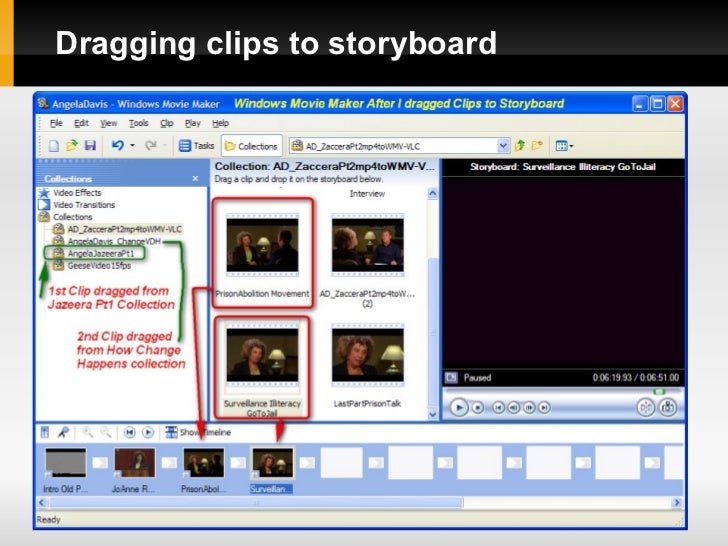Open the Help menu
This screenshot has width=728, height=546.
pyautogui.click(x=221, y=123)
